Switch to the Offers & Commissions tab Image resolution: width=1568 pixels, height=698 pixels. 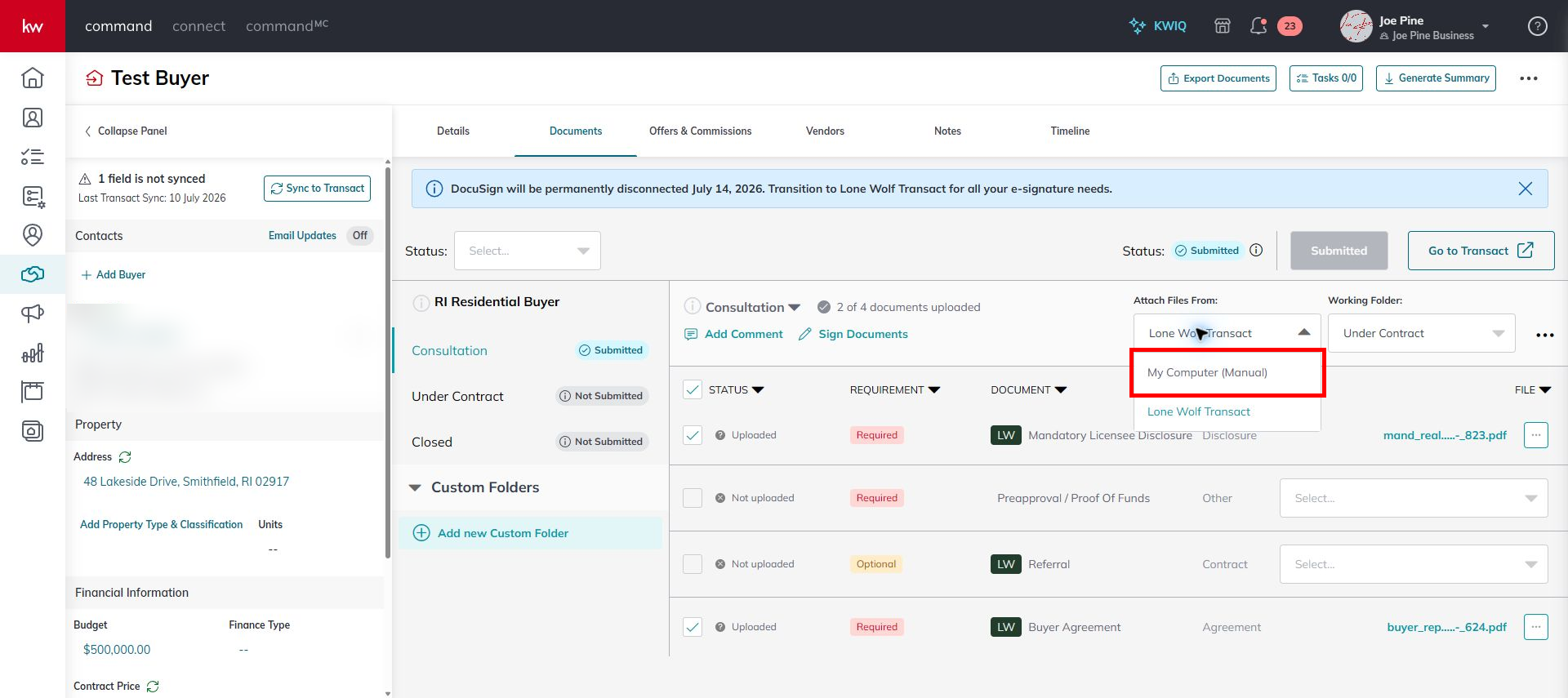(700, 131)
